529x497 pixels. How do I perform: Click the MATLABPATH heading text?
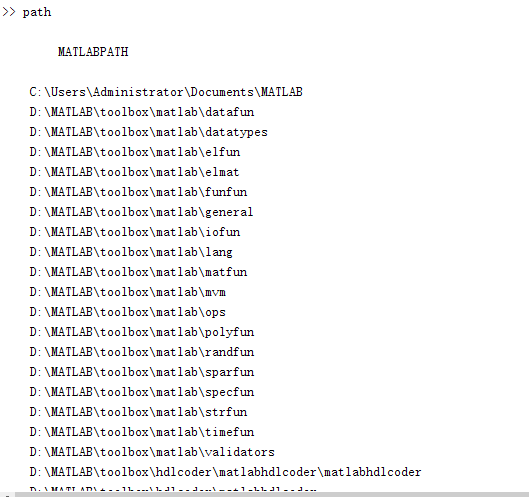pos(93,52)
